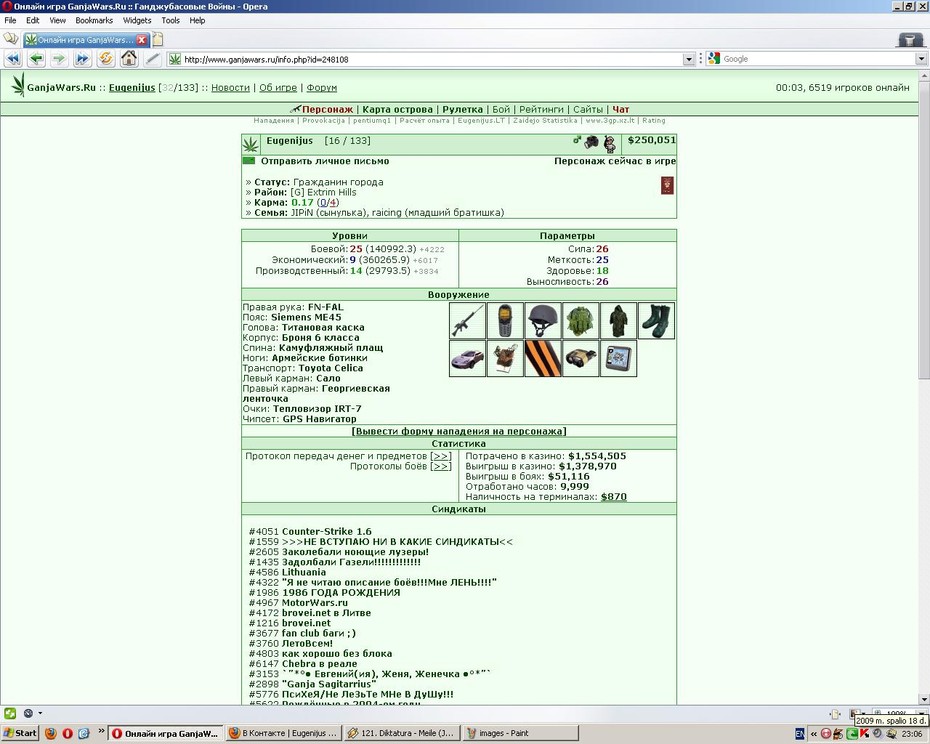Open the Bookmarks menu
This screenshot has width=930, height=744.
pos(94,20)
